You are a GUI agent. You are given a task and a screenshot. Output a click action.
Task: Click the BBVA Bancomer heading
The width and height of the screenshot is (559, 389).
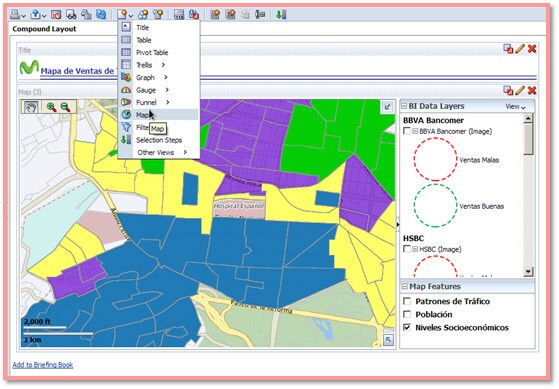(x=433, y=120)
